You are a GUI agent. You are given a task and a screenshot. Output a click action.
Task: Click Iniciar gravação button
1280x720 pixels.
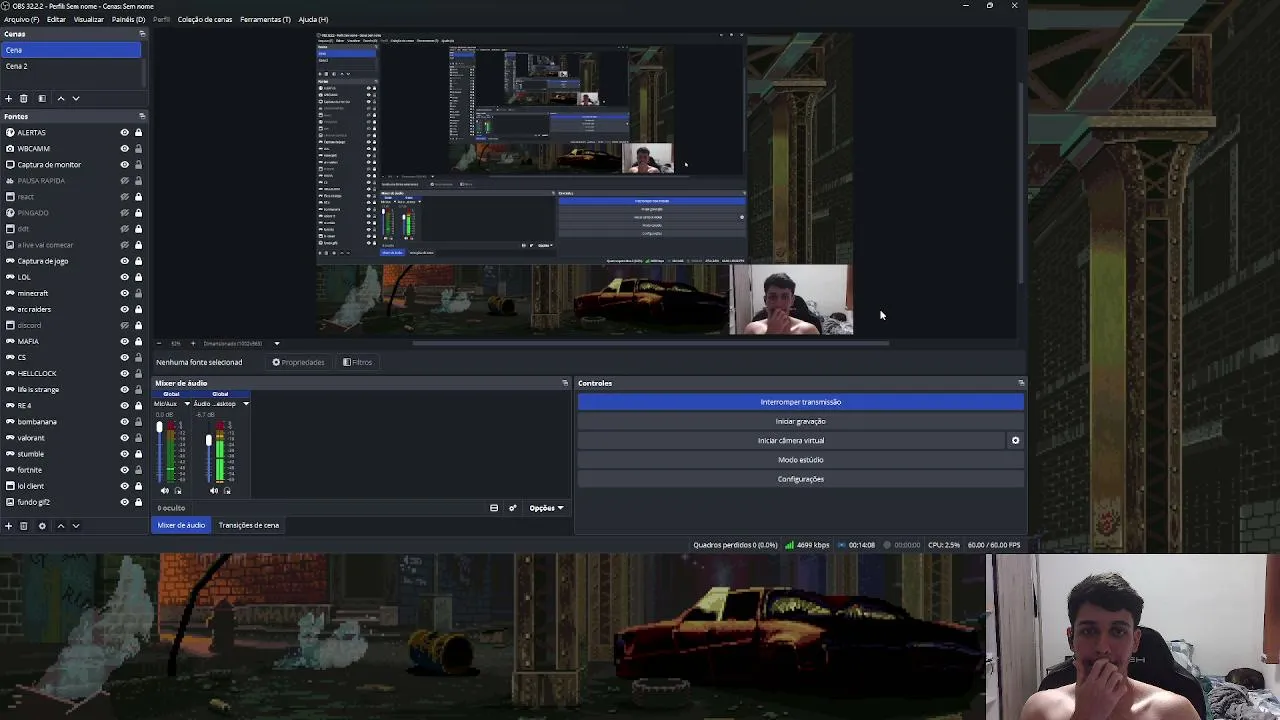[x=801, y=421]
